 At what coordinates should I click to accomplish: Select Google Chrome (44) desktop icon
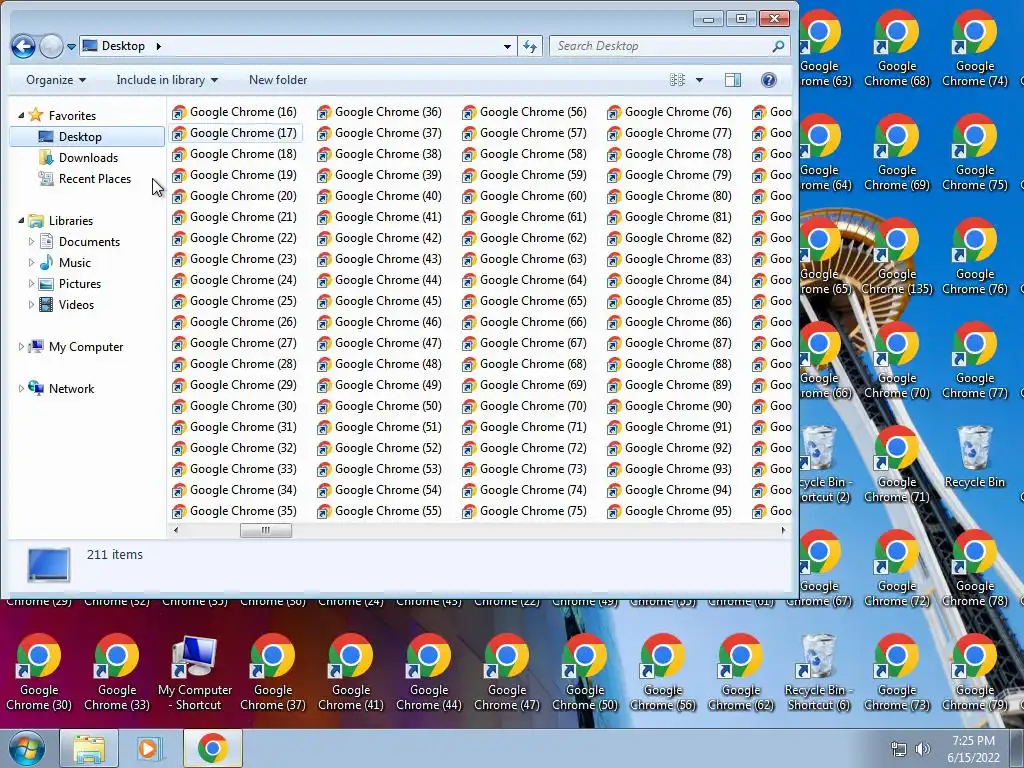pyautogui.click(x=428, y=673)
